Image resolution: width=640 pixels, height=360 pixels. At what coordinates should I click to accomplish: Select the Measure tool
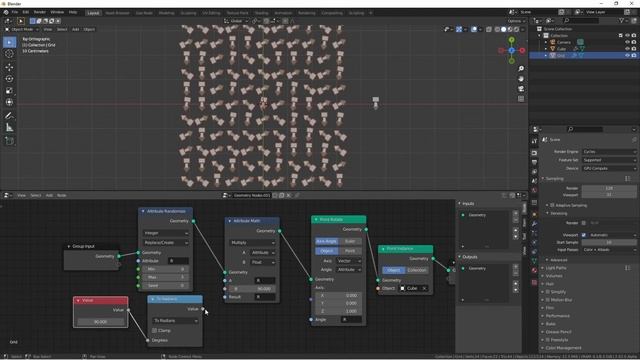coord(9,128)
